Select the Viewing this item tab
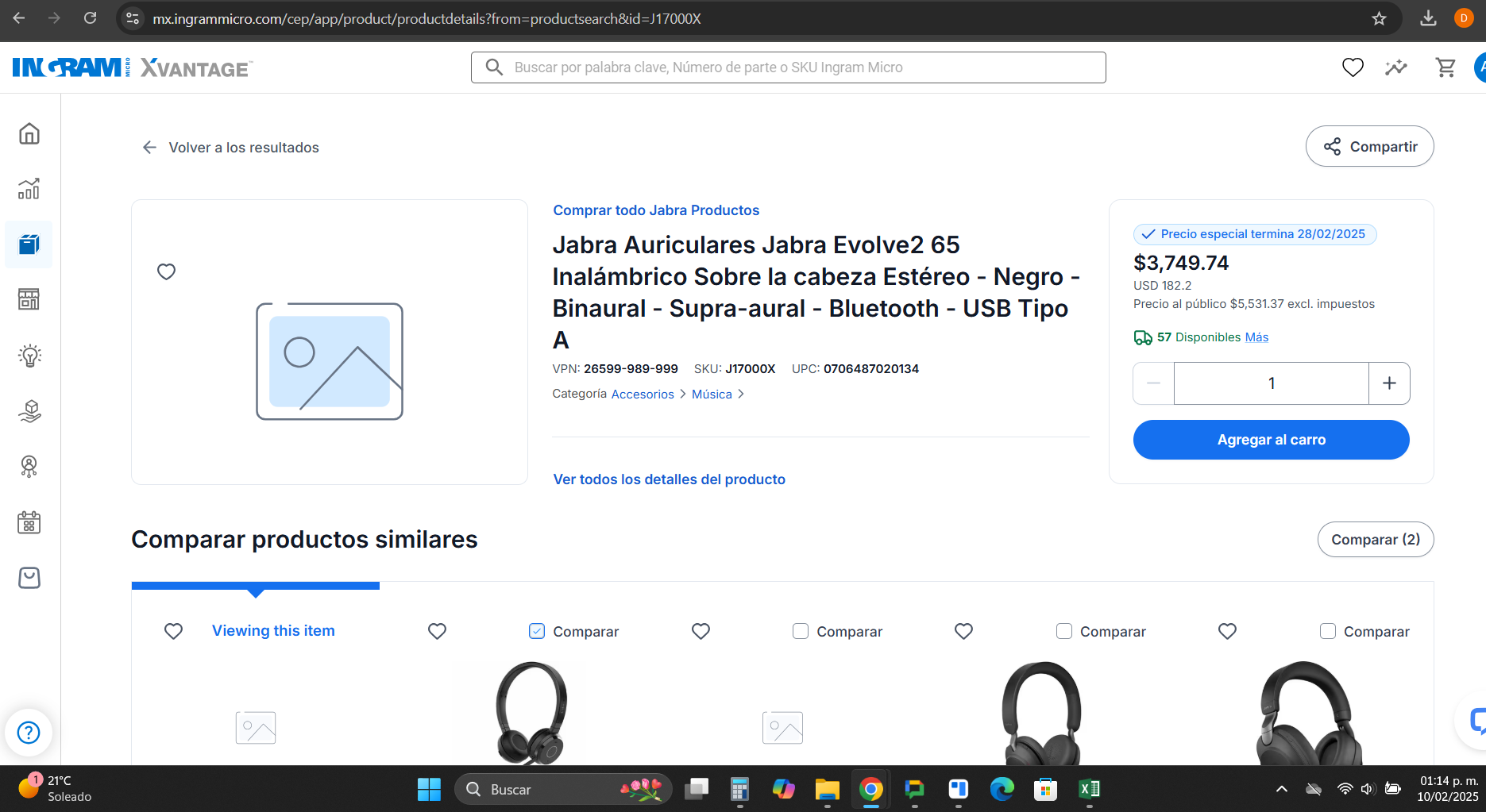1486x812 pixels. [273, 631]
